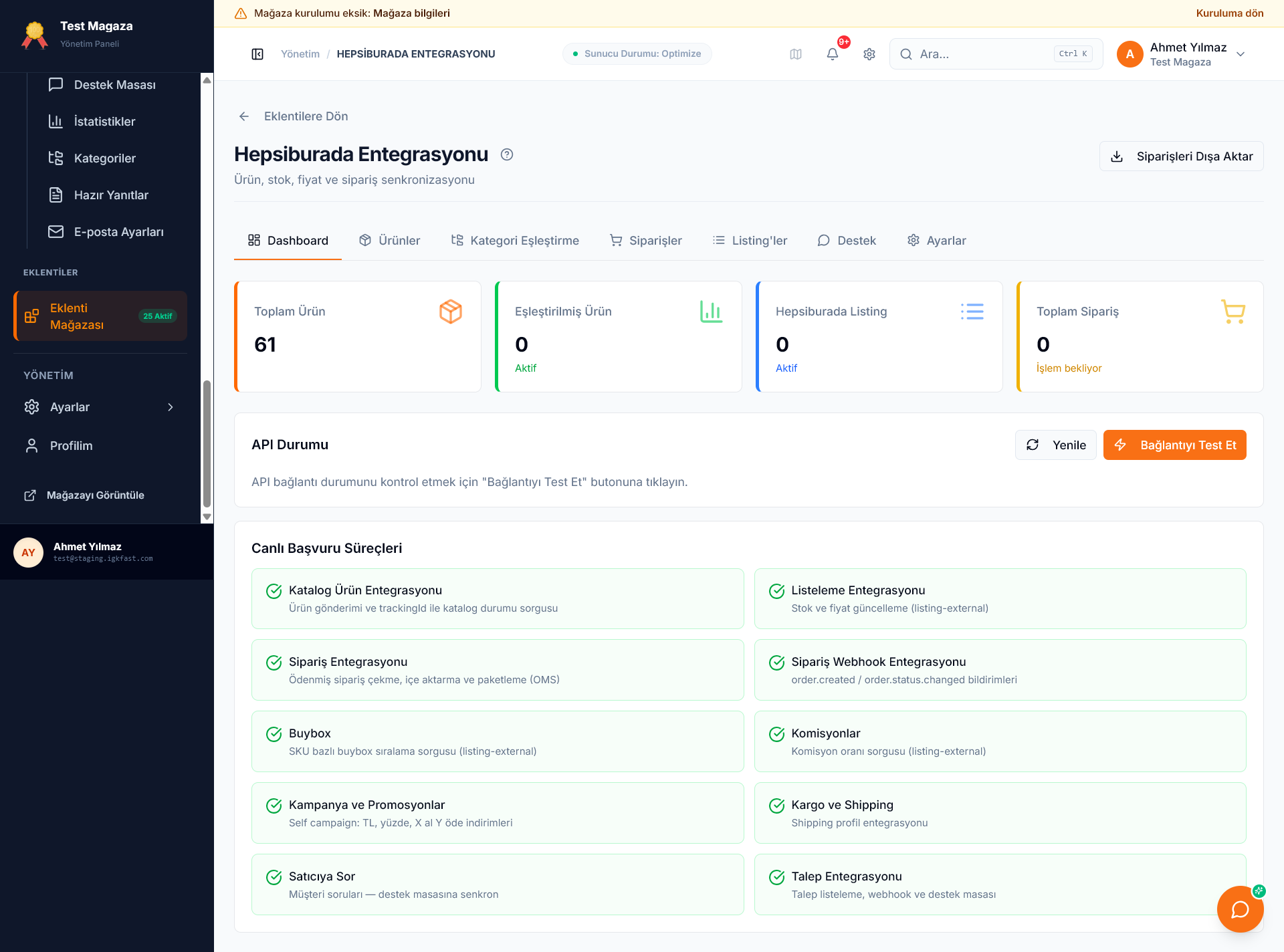Click the Katalog Ürün Entegrasyonu check icon

(274, 591)
